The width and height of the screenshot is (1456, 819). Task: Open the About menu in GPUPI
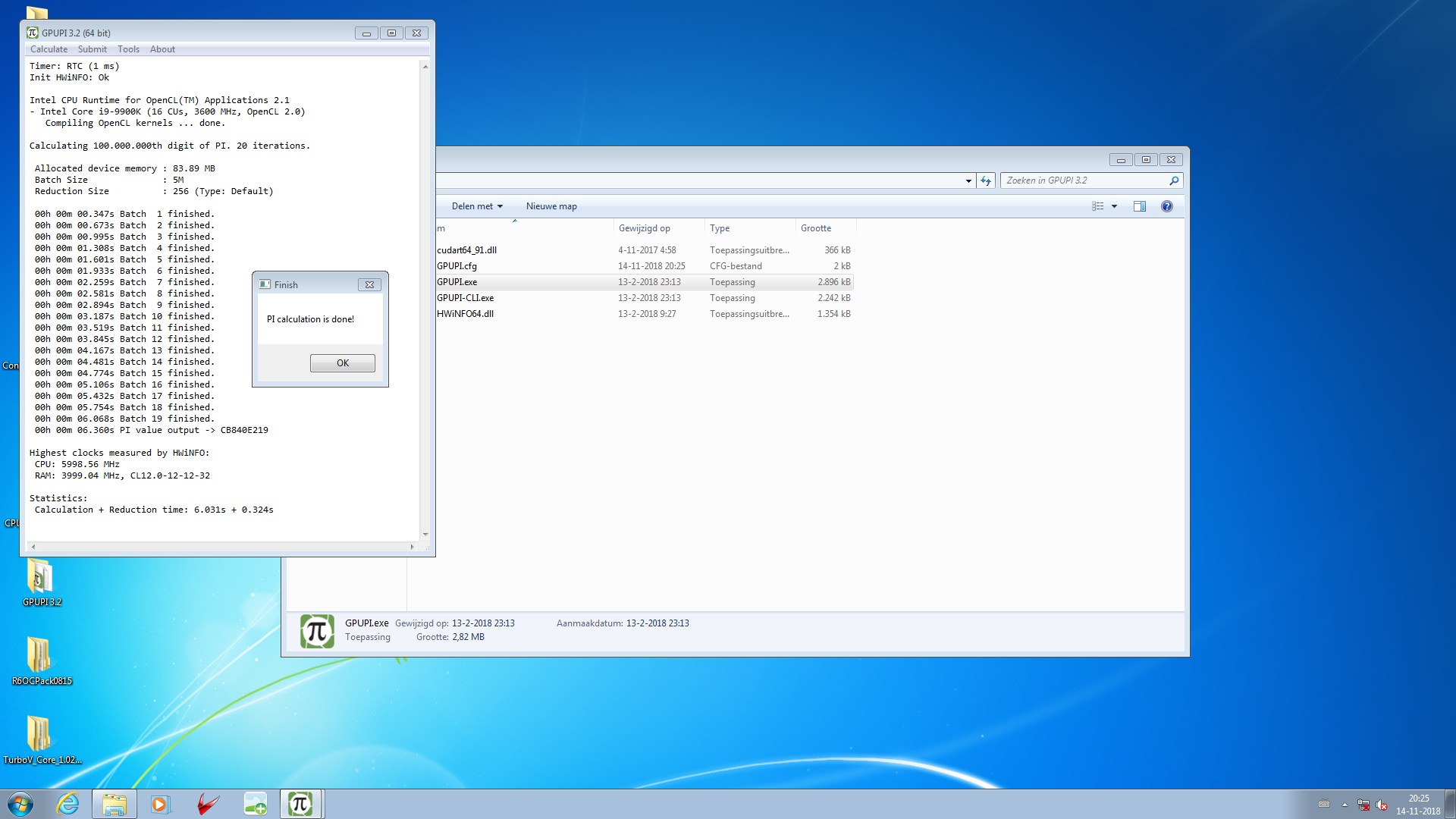[162, 49]
